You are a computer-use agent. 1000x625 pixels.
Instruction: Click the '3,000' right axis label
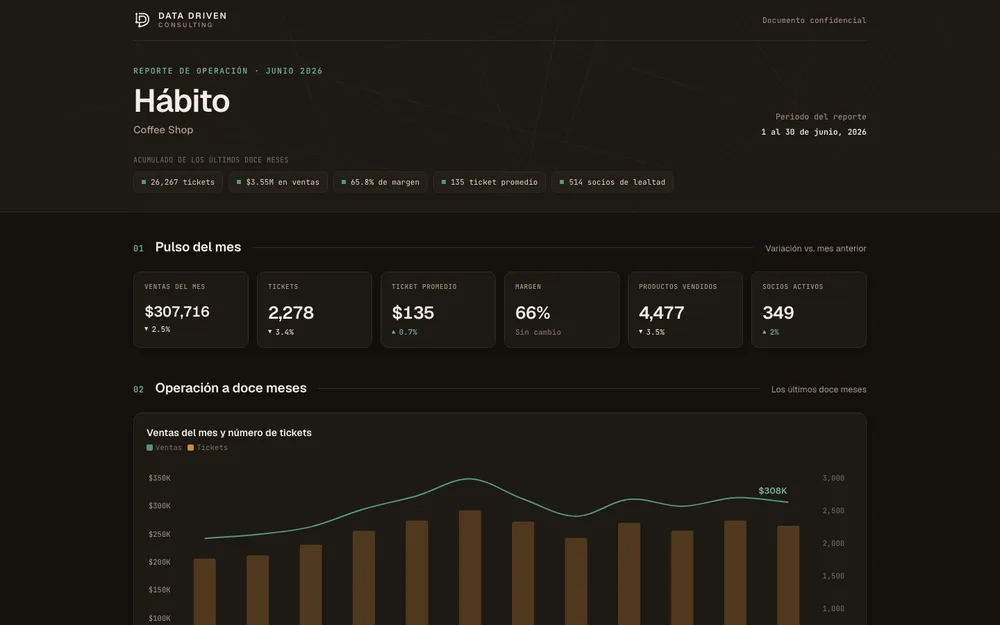(833, 478)
